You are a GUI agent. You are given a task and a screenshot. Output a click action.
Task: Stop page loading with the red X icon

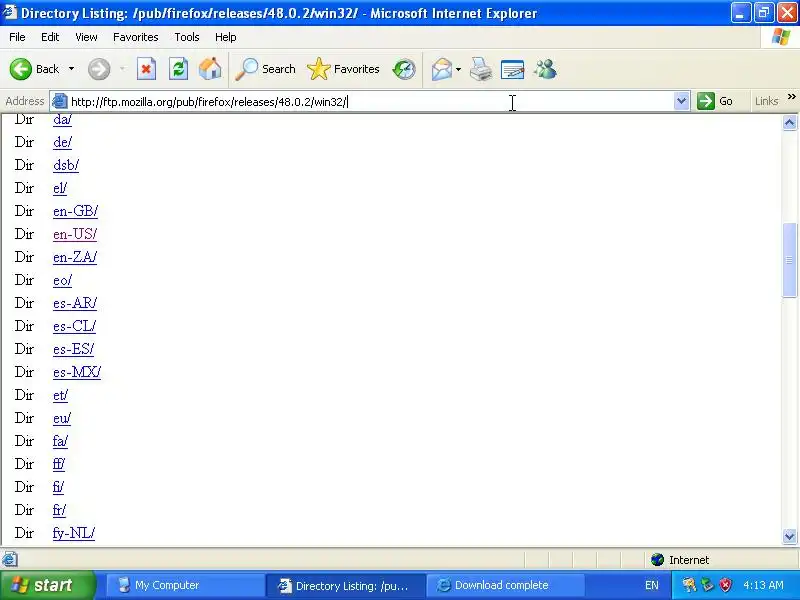click(146, 69)
